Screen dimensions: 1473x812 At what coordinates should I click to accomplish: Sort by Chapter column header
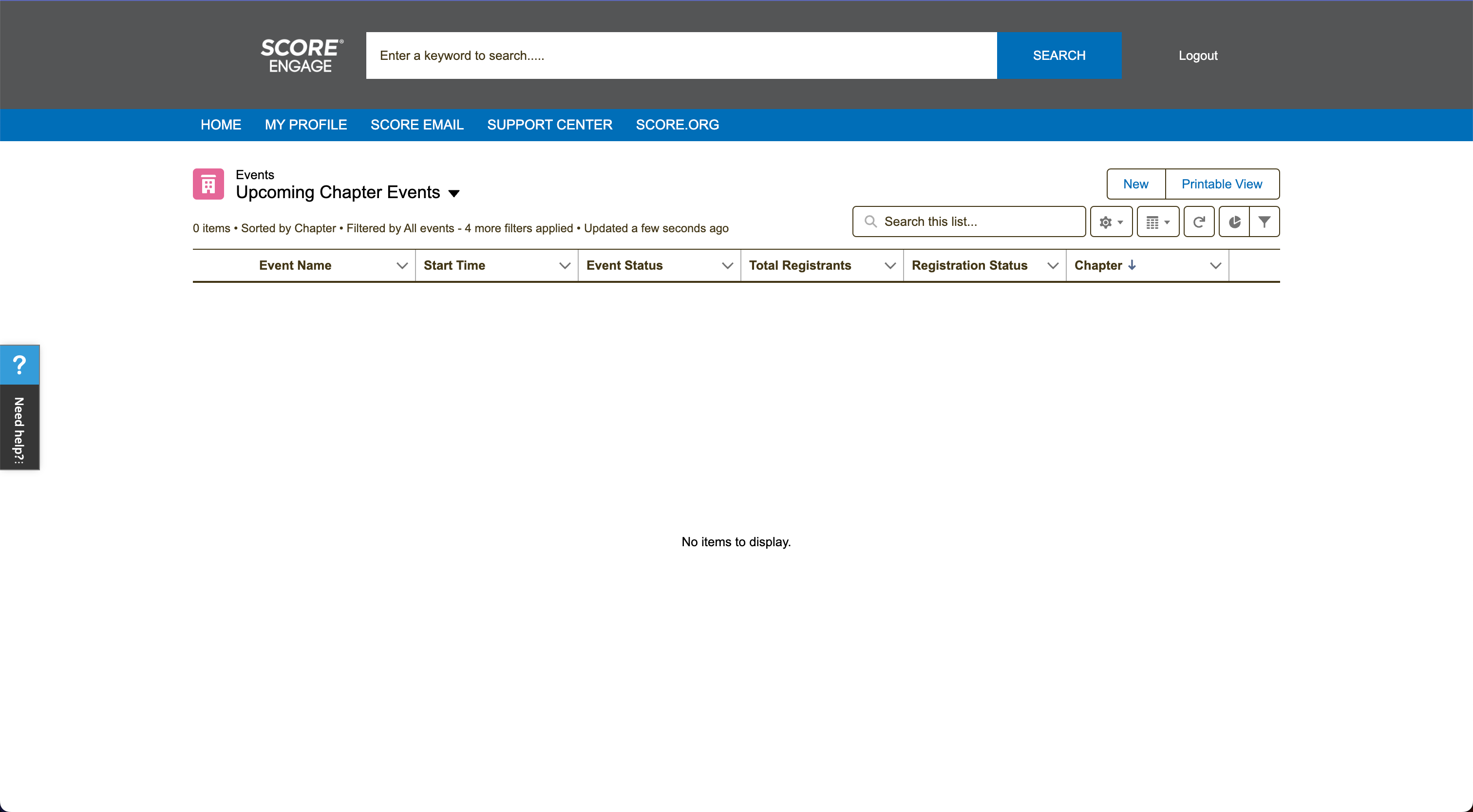(1098, 265)
